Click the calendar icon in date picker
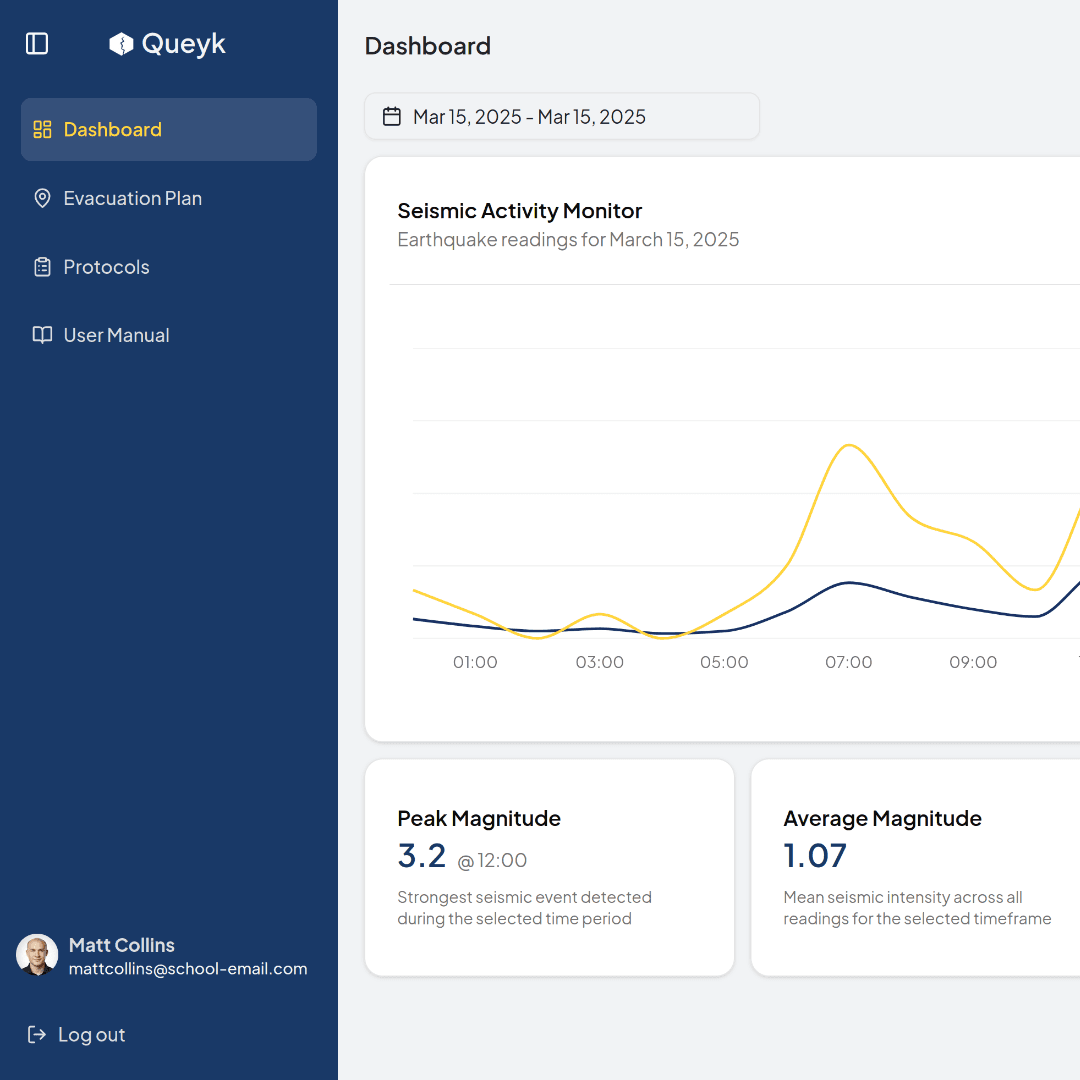The image size is (1080, 1080). 392,117
